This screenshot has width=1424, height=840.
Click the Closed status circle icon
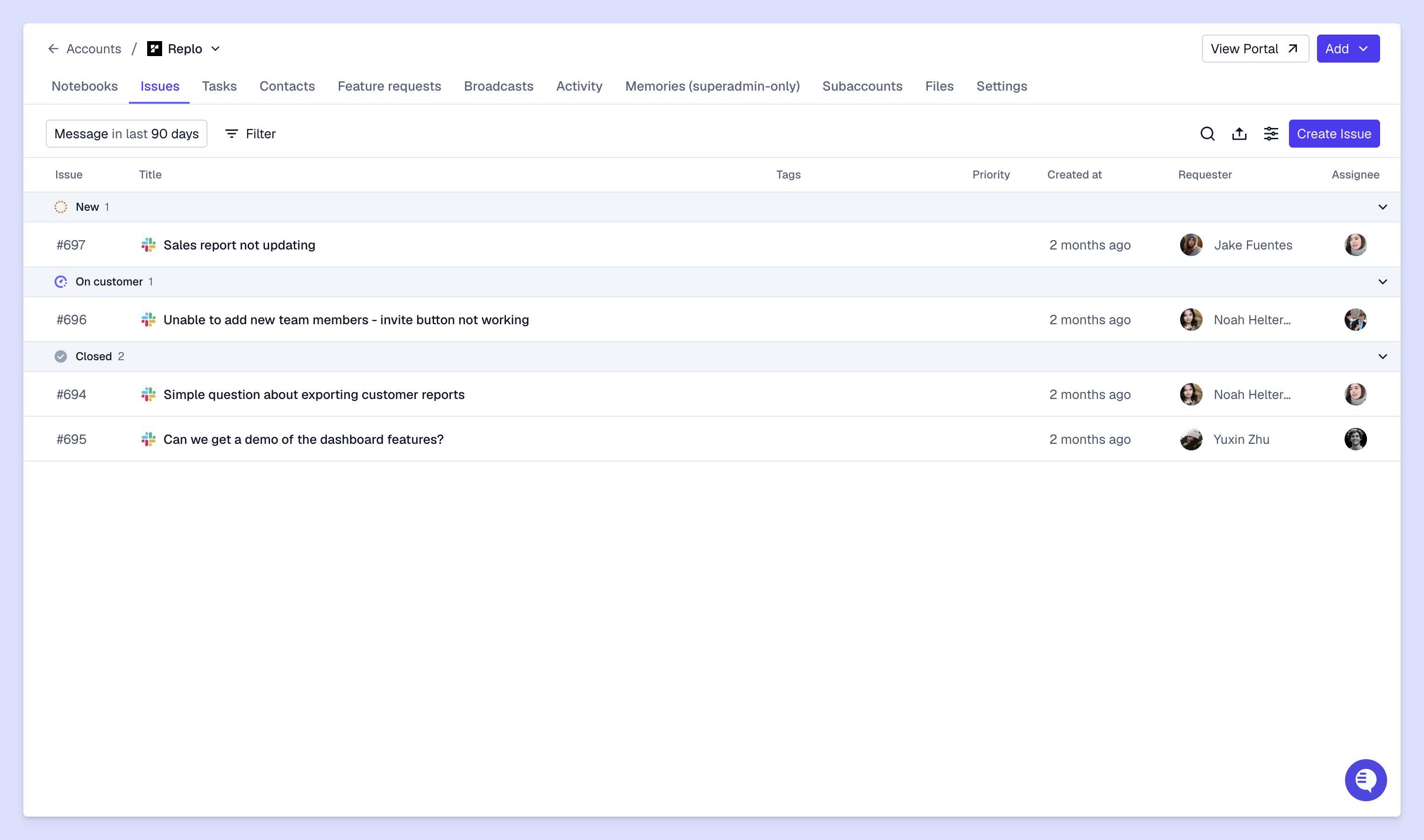[x=61, y=356]
